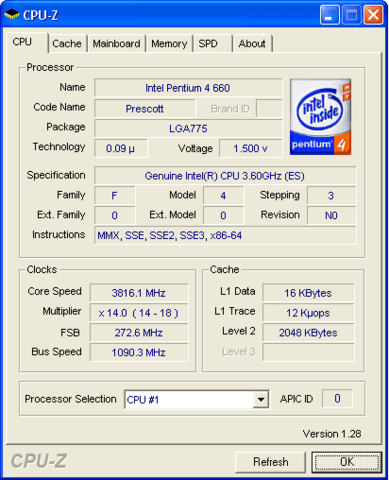This screenshot has width=389, height=480.
Task: Switch to the SPD tab
Action: pyautogui.click(x=213, y=44)
